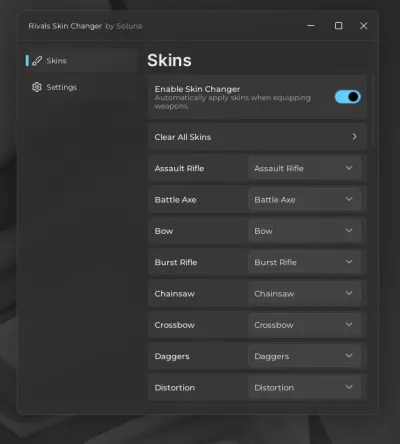Viewport: 400px width, 444px height.
Task: Open the Settings tab in sidebar
Action: tap(81, 87)
